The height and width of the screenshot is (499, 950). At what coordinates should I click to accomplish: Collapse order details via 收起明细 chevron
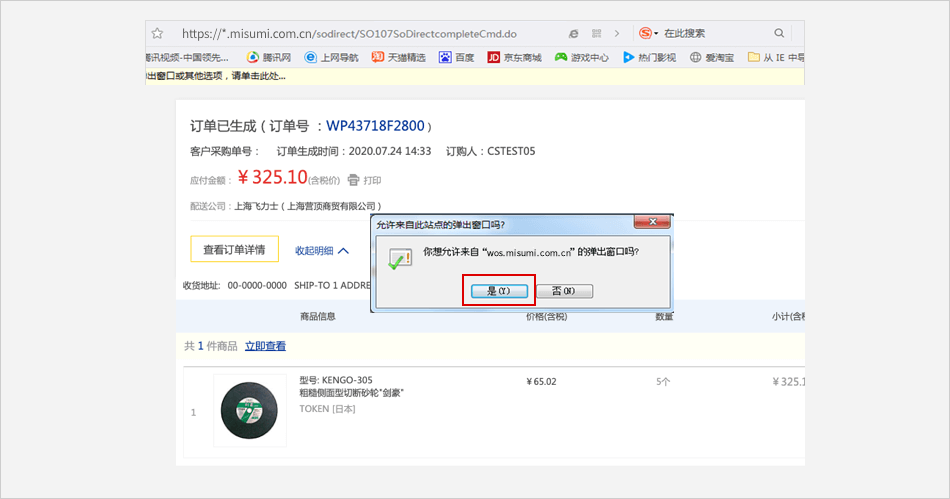(343, 251)
